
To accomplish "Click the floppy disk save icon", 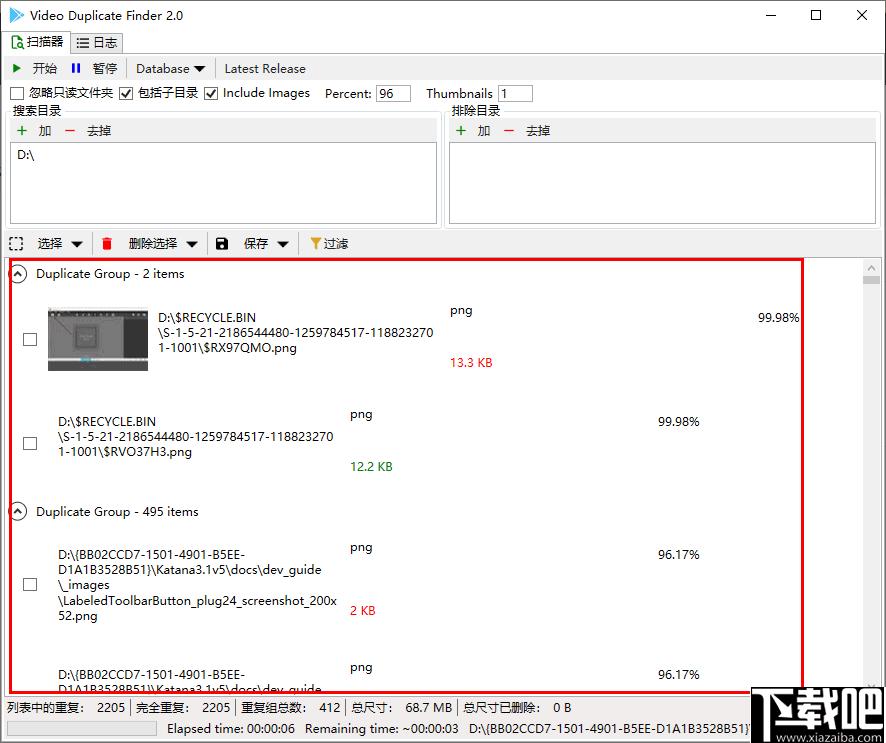I will [x=222, y=244].
